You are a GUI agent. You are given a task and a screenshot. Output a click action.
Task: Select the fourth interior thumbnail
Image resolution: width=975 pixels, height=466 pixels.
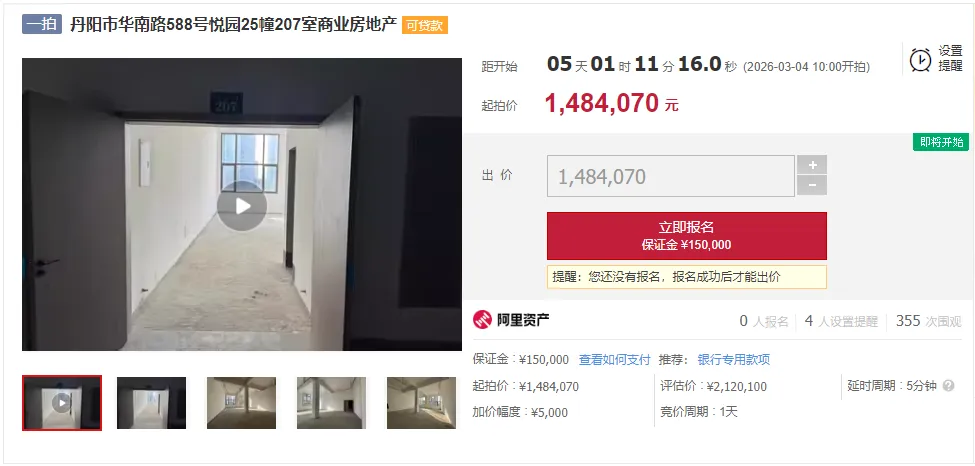[x=331, y=403]
